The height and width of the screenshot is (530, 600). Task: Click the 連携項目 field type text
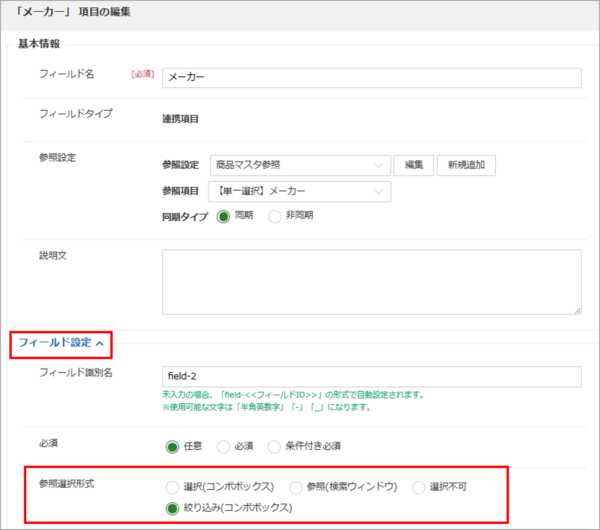181,118
